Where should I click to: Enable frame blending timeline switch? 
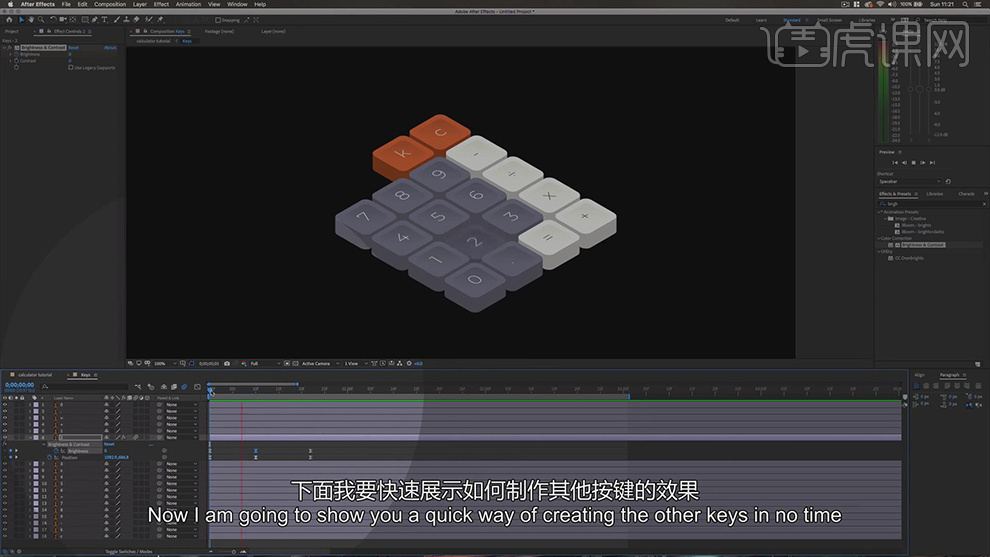(174, 386)
